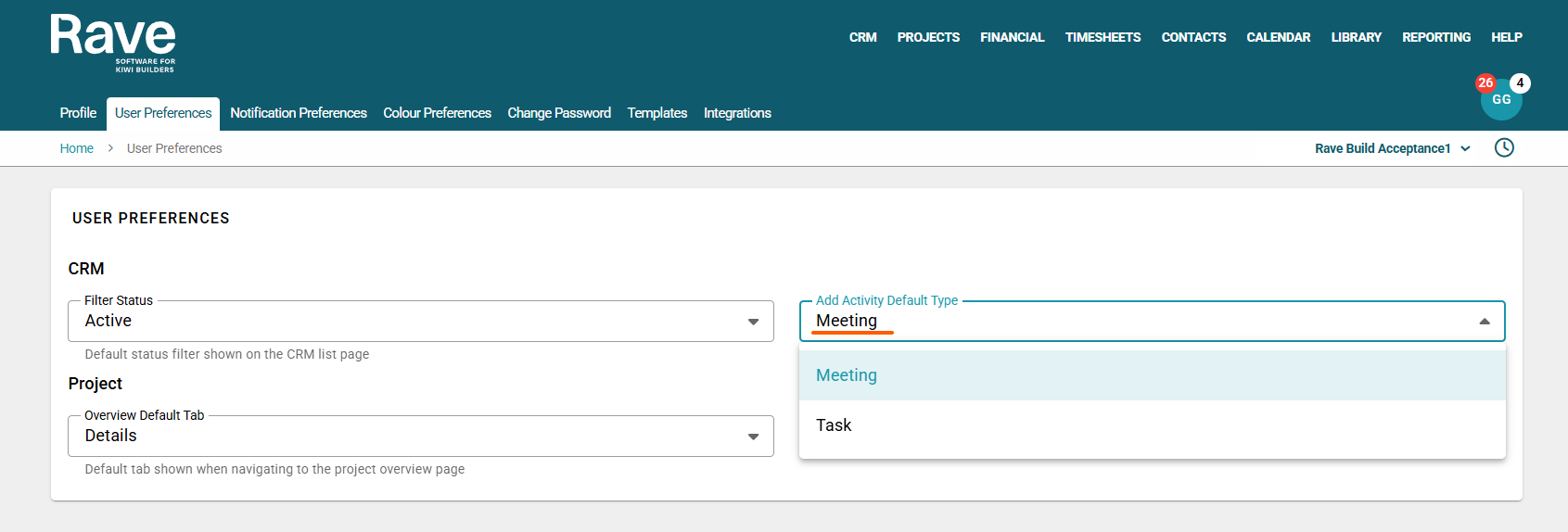The image size is (1568, 532).
Task: Click the Rave logo
Action: point(113,43)
